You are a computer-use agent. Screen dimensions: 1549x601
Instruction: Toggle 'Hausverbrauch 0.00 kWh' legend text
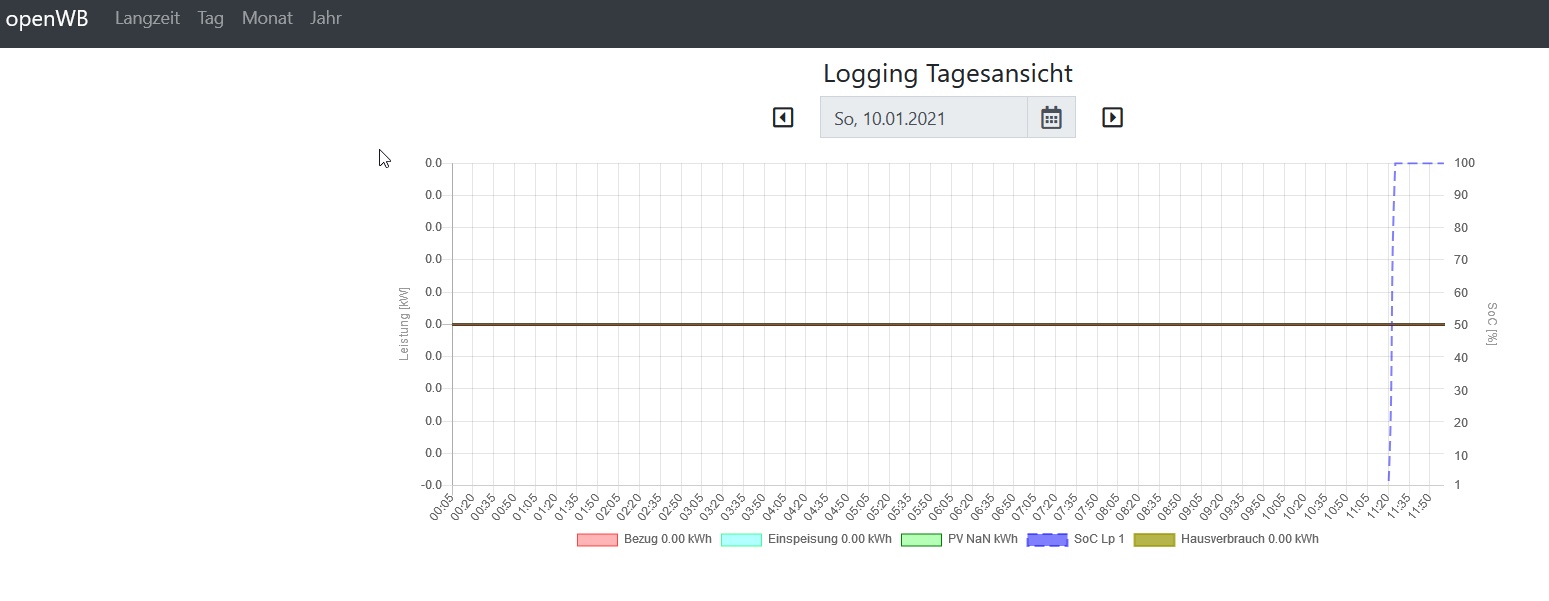(1249, 540)
